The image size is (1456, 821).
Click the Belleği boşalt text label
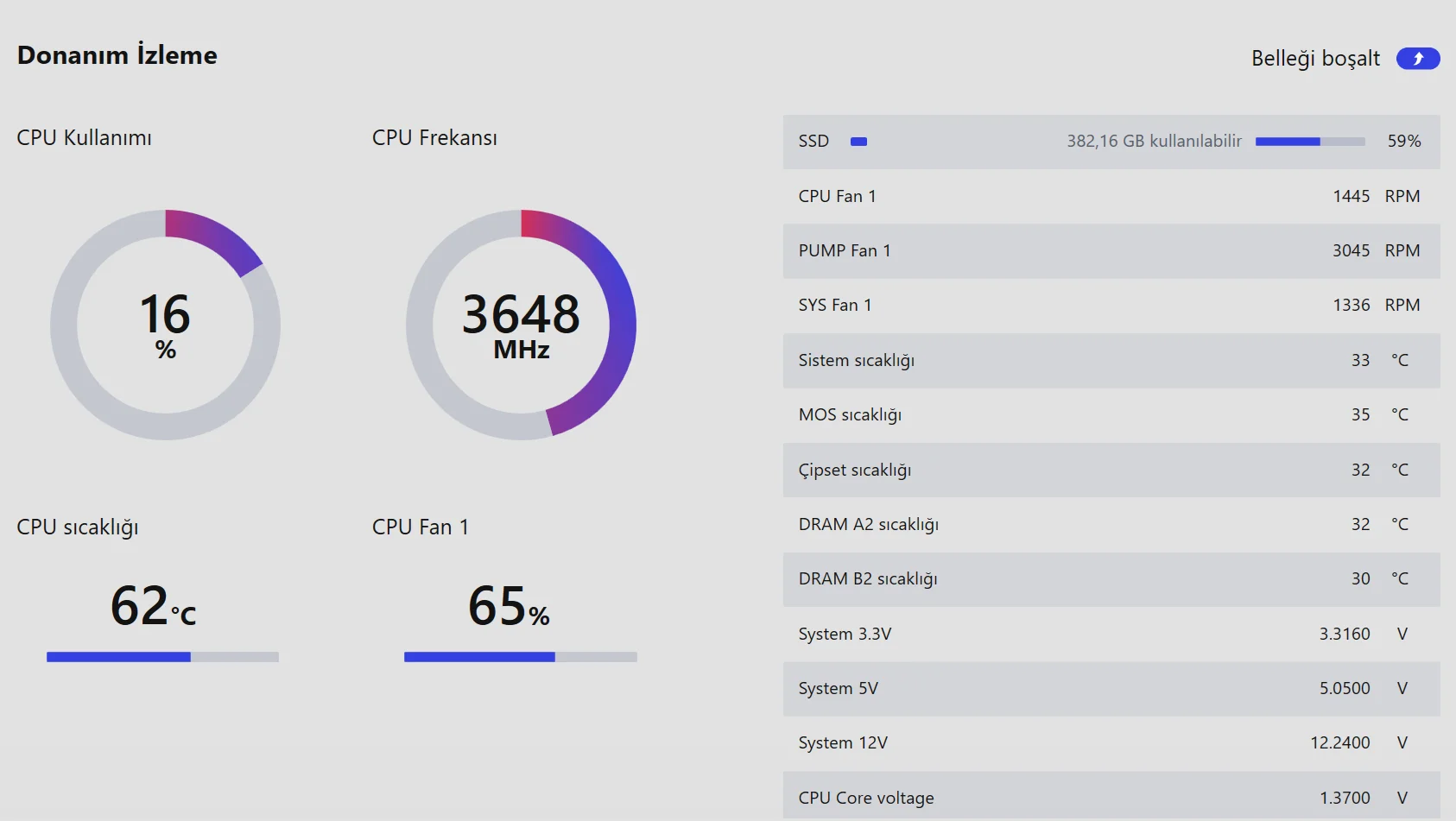click(x=1315, y=59)
